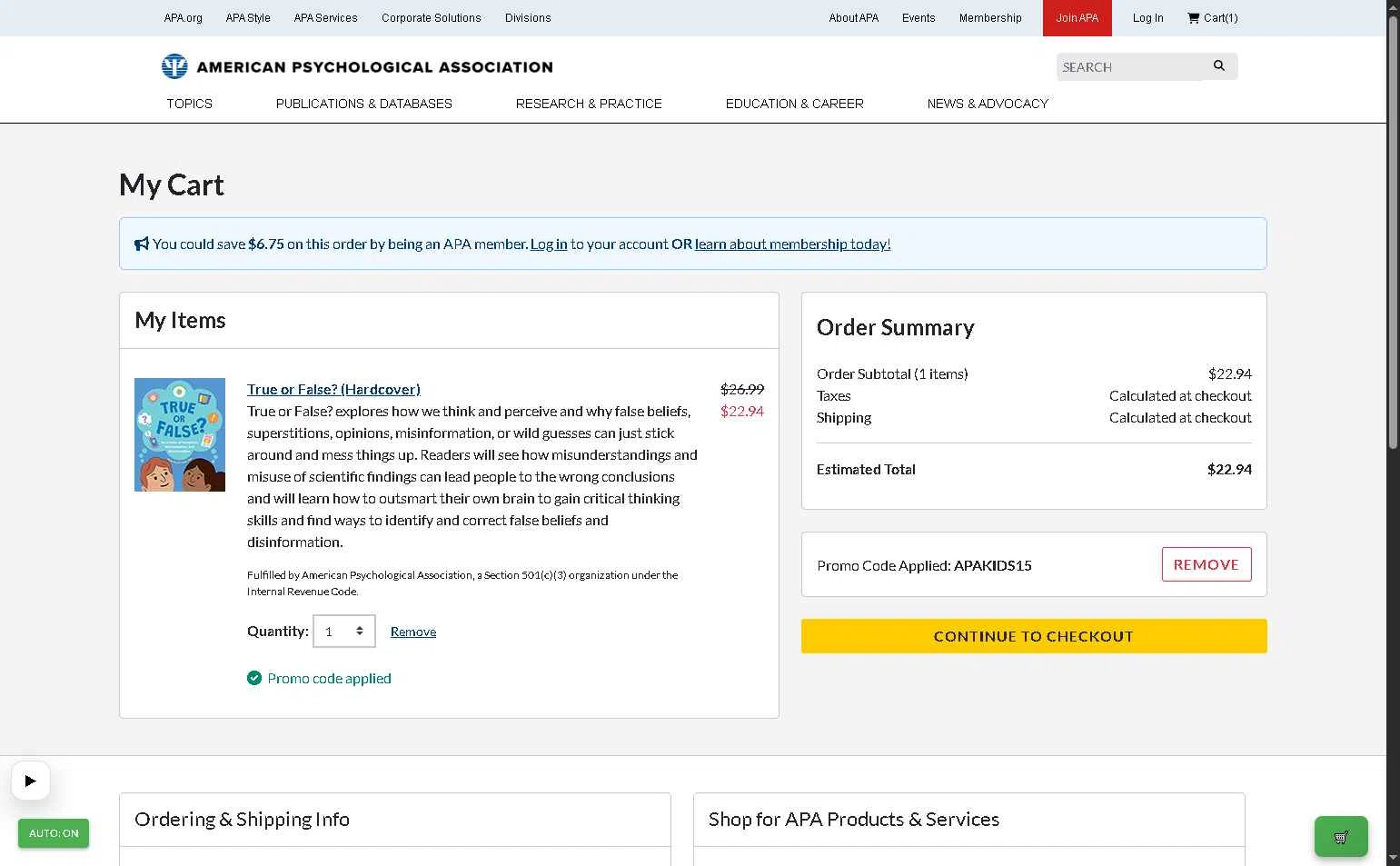Viewport: 1400px width, 866px height.
Task: Open the APA Services link
Action: coord(325,18)
